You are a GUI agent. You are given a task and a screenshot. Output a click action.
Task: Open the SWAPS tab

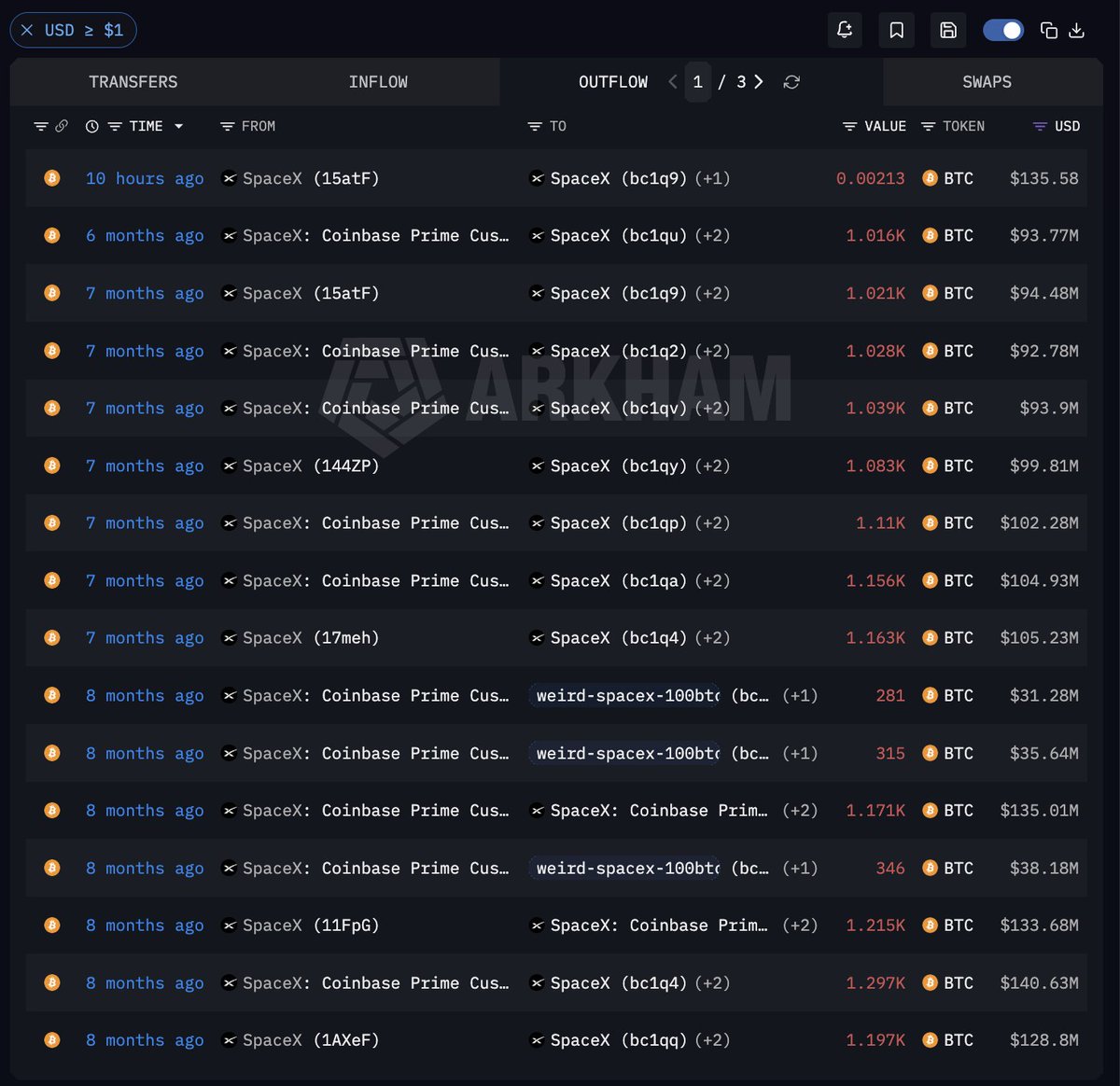coord(987,82)
